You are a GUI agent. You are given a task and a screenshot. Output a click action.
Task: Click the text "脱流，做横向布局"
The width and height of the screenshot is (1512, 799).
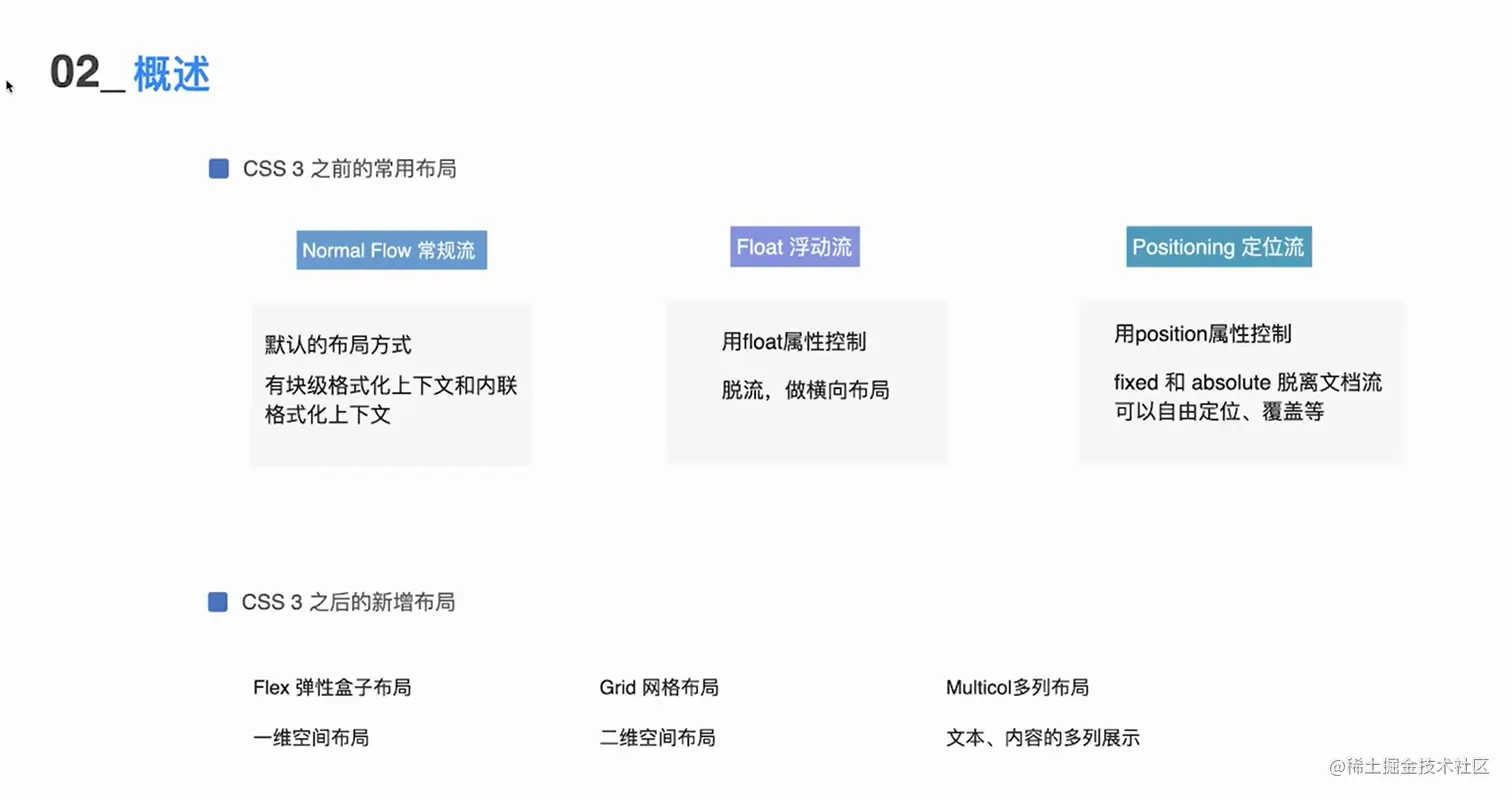805,391
